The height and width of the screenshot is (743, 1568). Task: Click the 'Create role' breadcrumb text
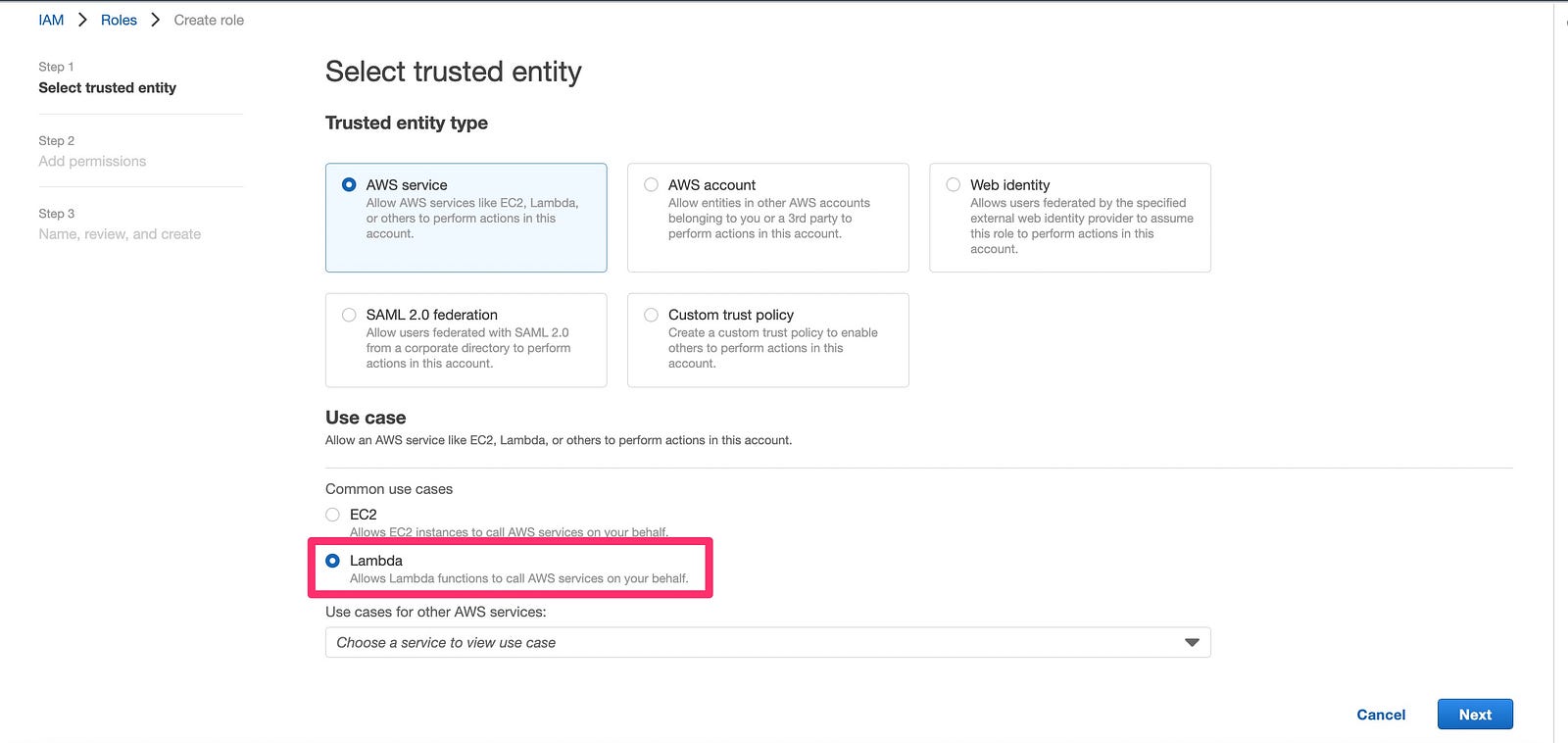[209, 20]
